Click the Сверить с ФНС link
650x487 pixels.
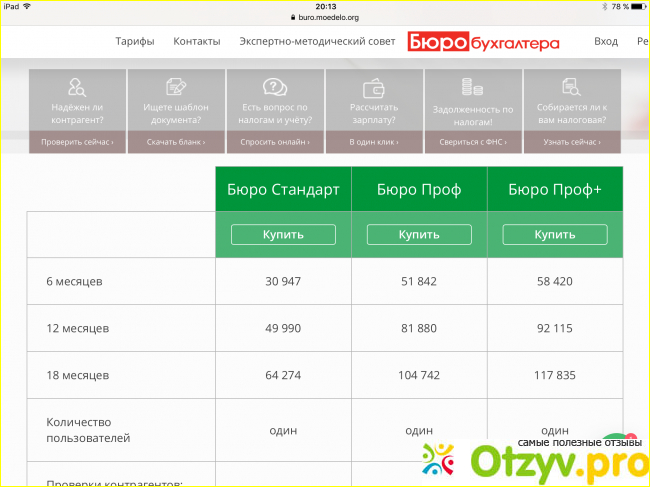coord(472,143)
